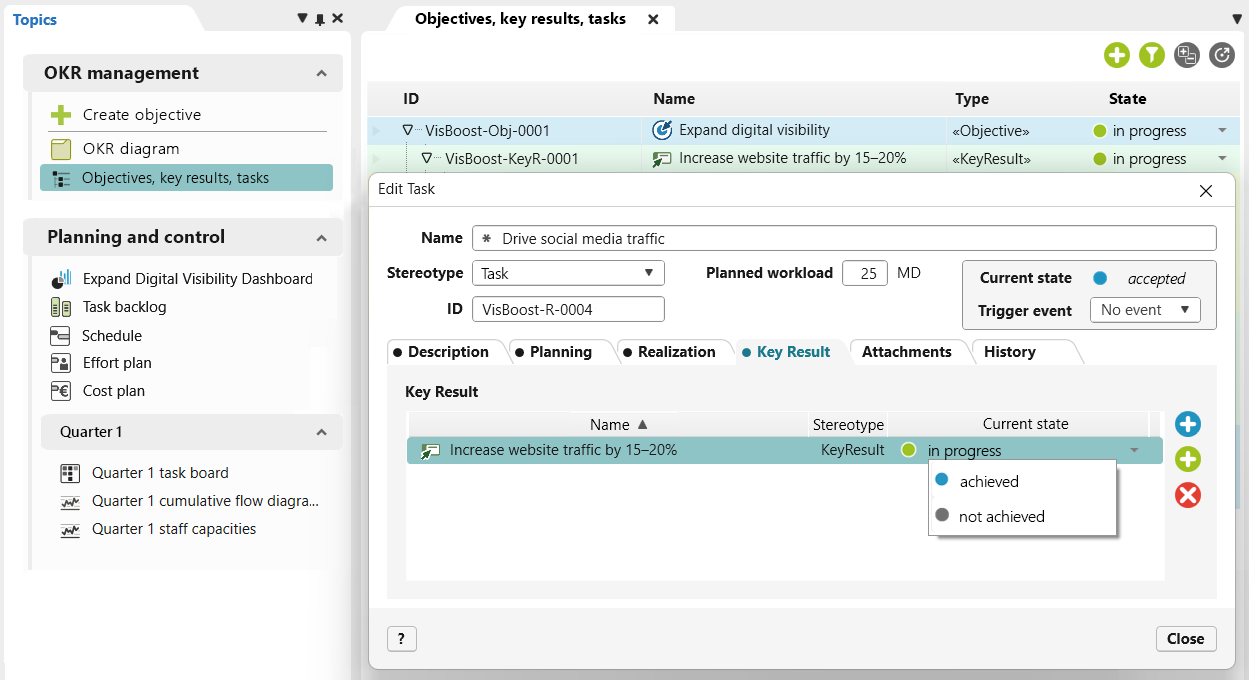Click the grey expand/collapse tree icon in toolbar
Image resolution: width=1249 pixels, height=680 pixels.
[1187, 55]
